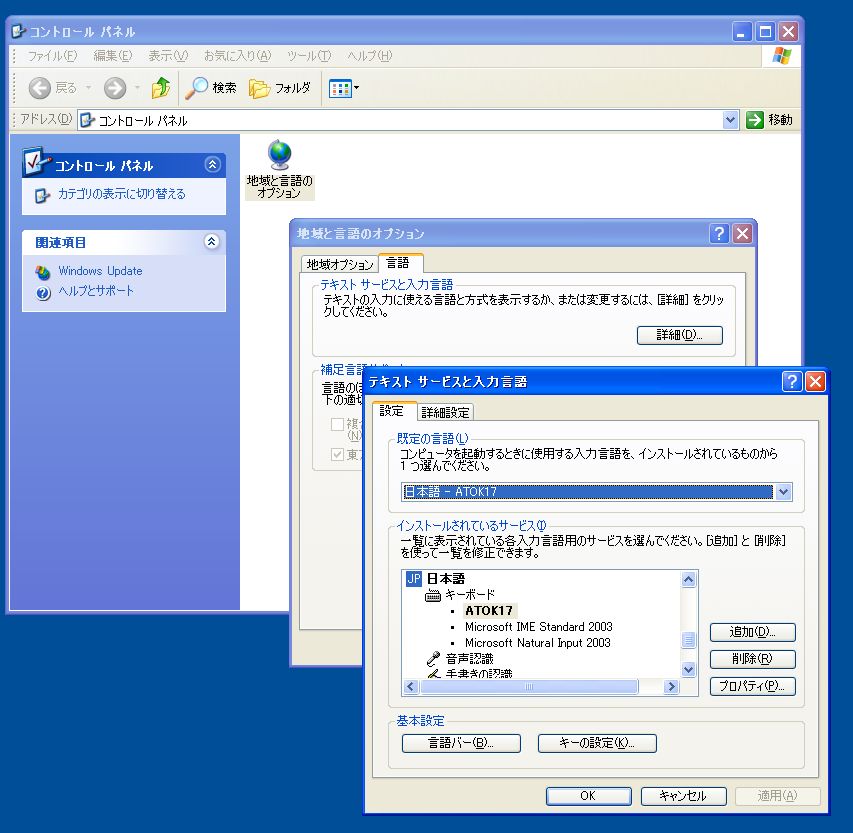Open キーの設定(K)... button
Screen dimensions: 853x833
pyautogui.click(x=597, y=743)
